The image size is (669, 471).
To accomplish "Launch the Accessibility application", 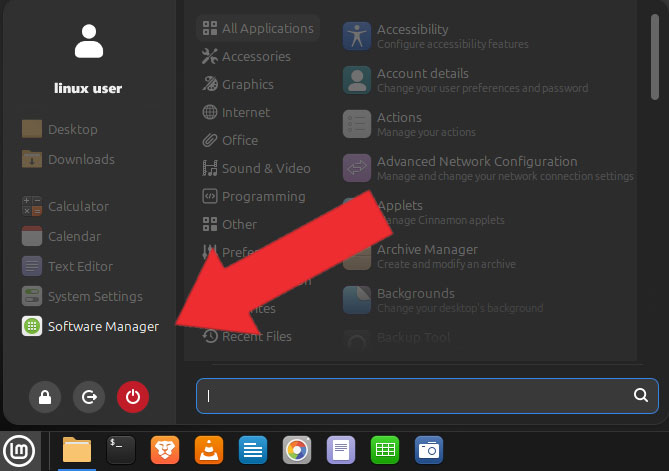I will coord(435,36).
